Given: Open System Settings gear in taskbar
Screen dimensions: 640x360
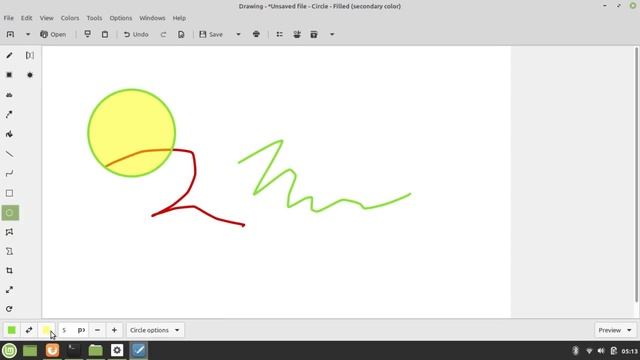Looking at the screenshot, I should click(117, 350).
